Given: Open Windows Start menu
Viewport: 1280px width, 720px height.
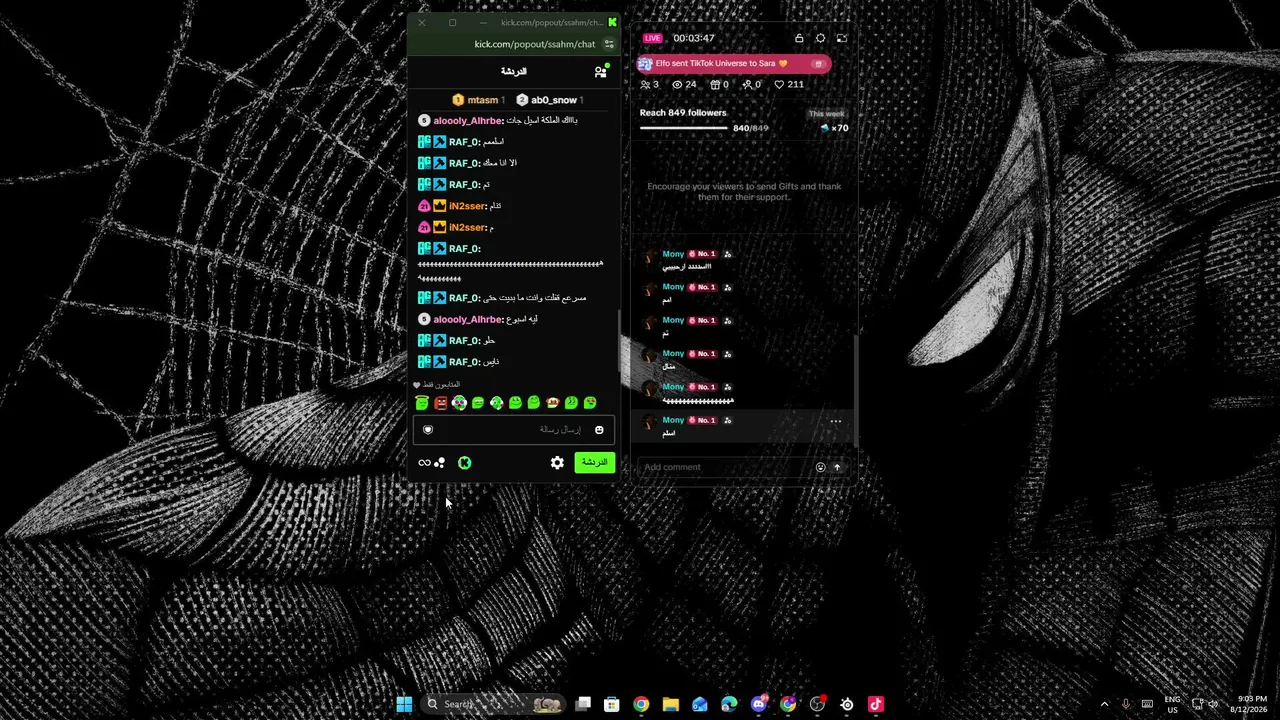Looking at the screenshot, I should [404, 704].
